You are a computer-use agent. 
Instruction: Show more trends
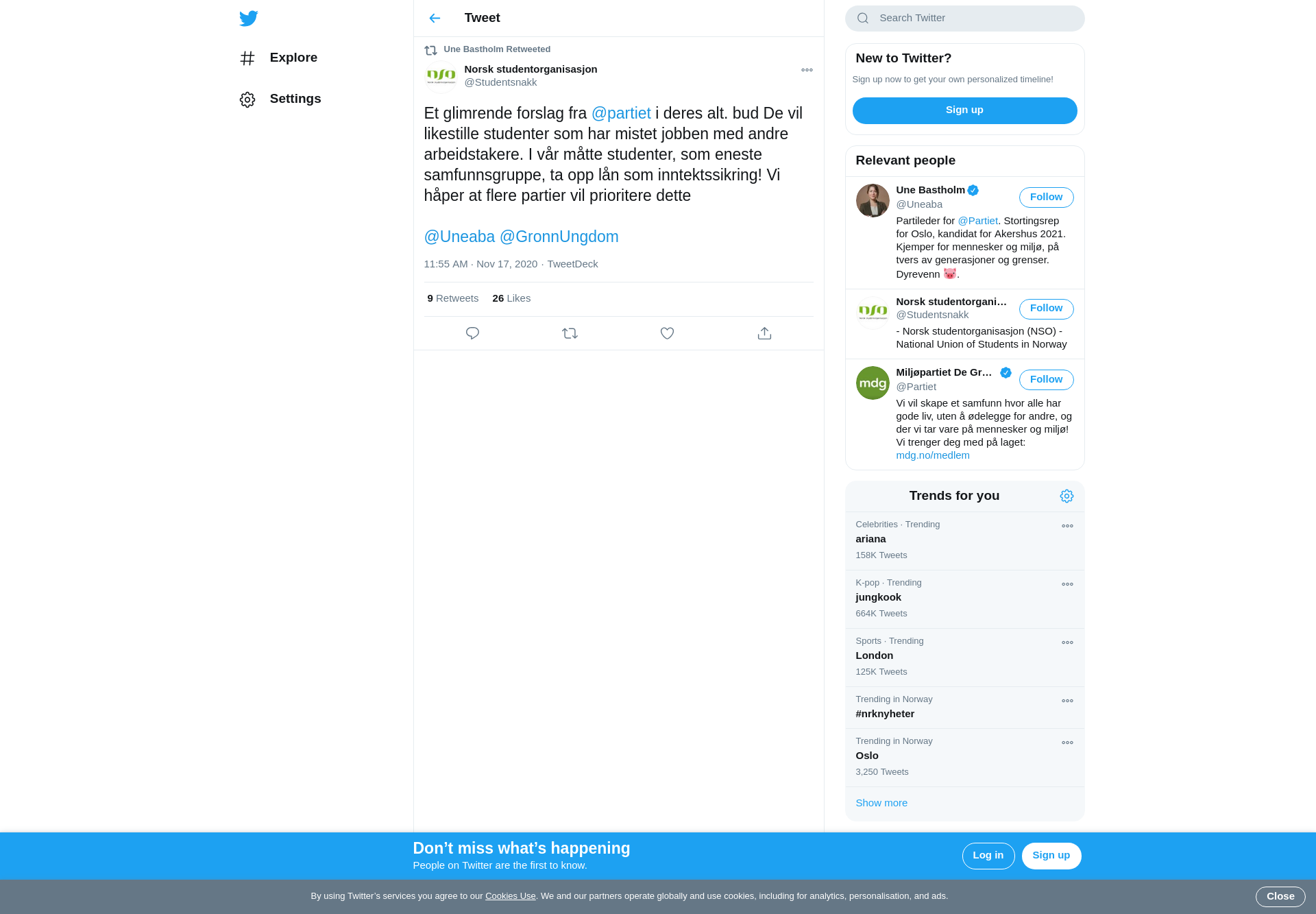[881, 803]
